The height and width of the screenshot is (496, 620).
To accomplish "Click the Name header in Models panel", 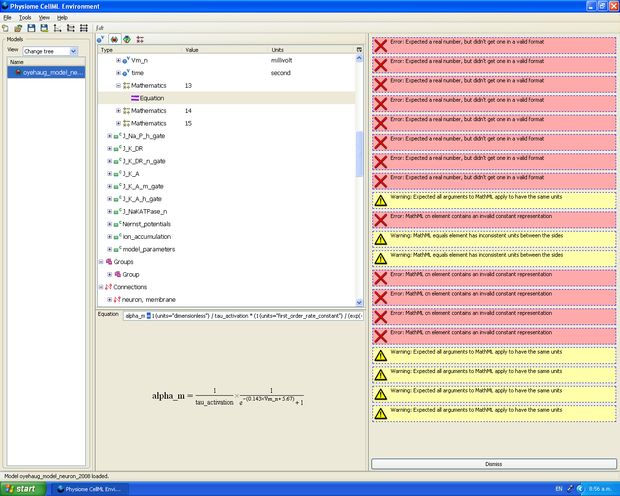I will (46, 62).
